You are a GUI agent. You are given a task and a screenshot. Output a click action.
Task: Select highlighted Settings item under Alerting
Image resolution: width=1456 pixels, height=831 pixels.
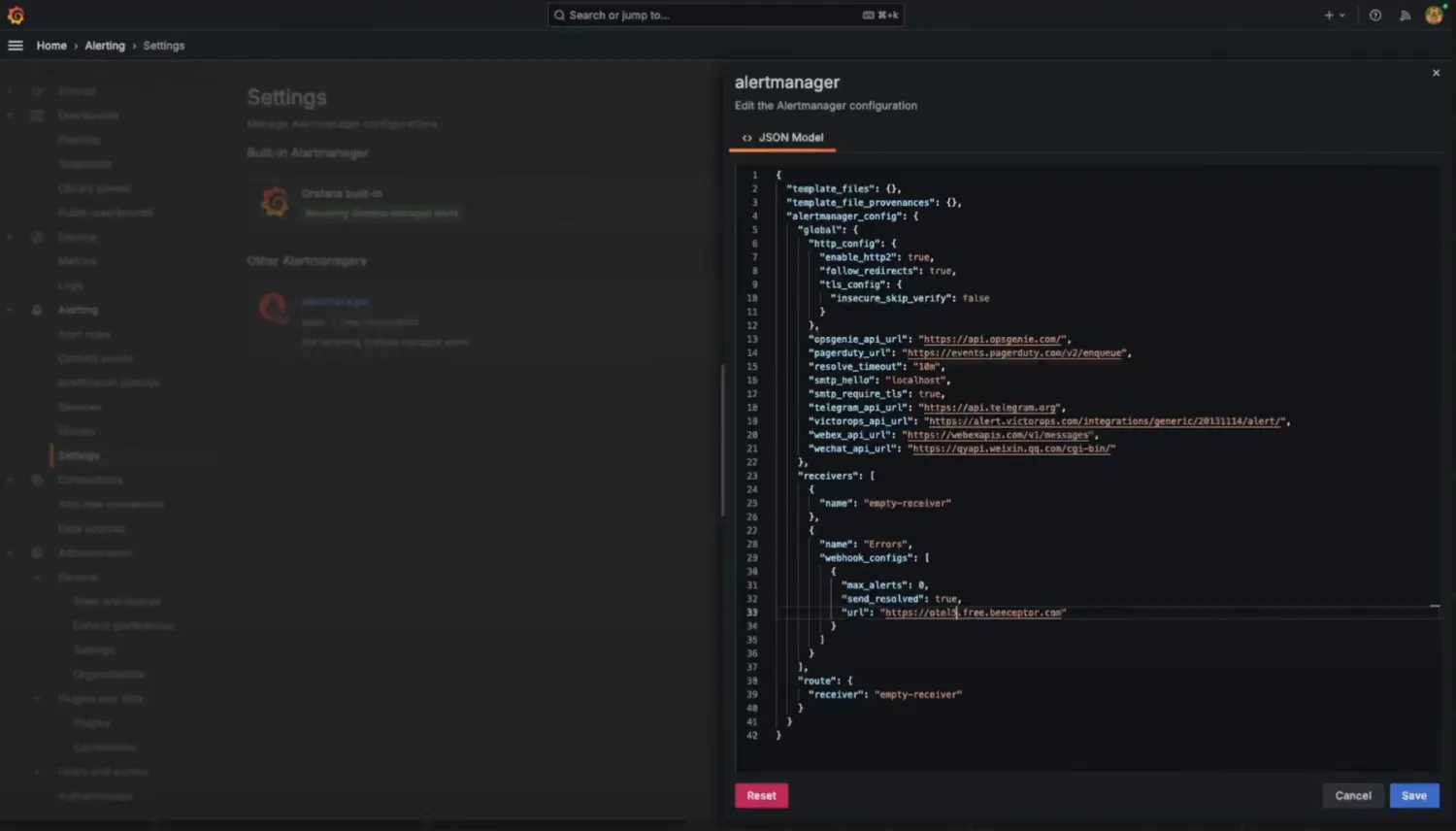click(x=79, y=455)
